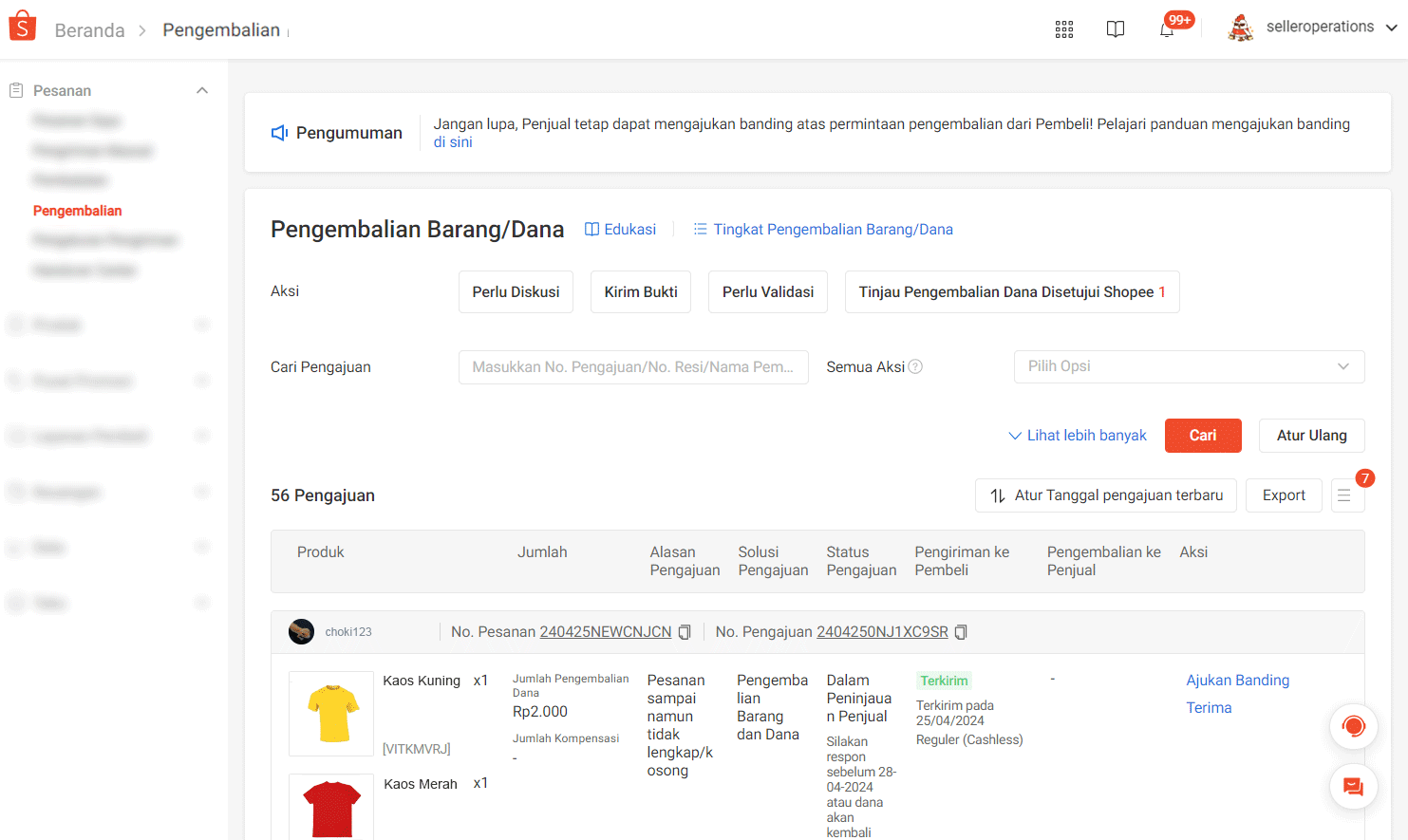
Task: Copy order number 240425NEWCNJCN
Action: [685, 632]
